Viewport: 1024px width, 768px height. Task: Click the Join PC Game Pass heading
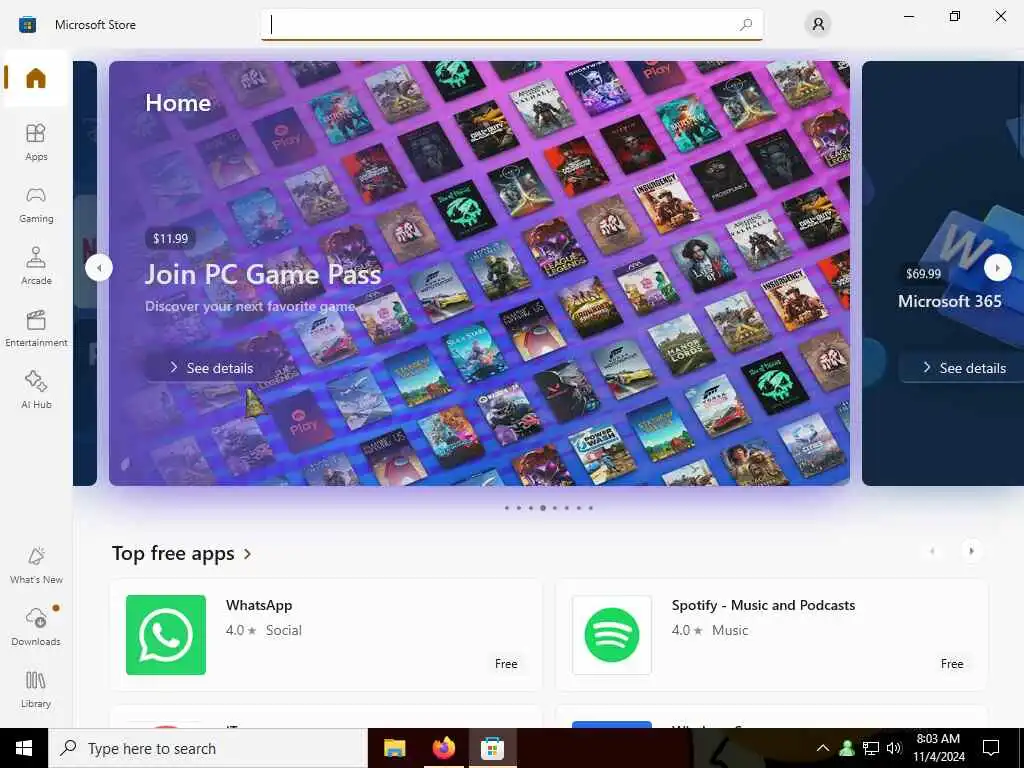pos(263,274)
